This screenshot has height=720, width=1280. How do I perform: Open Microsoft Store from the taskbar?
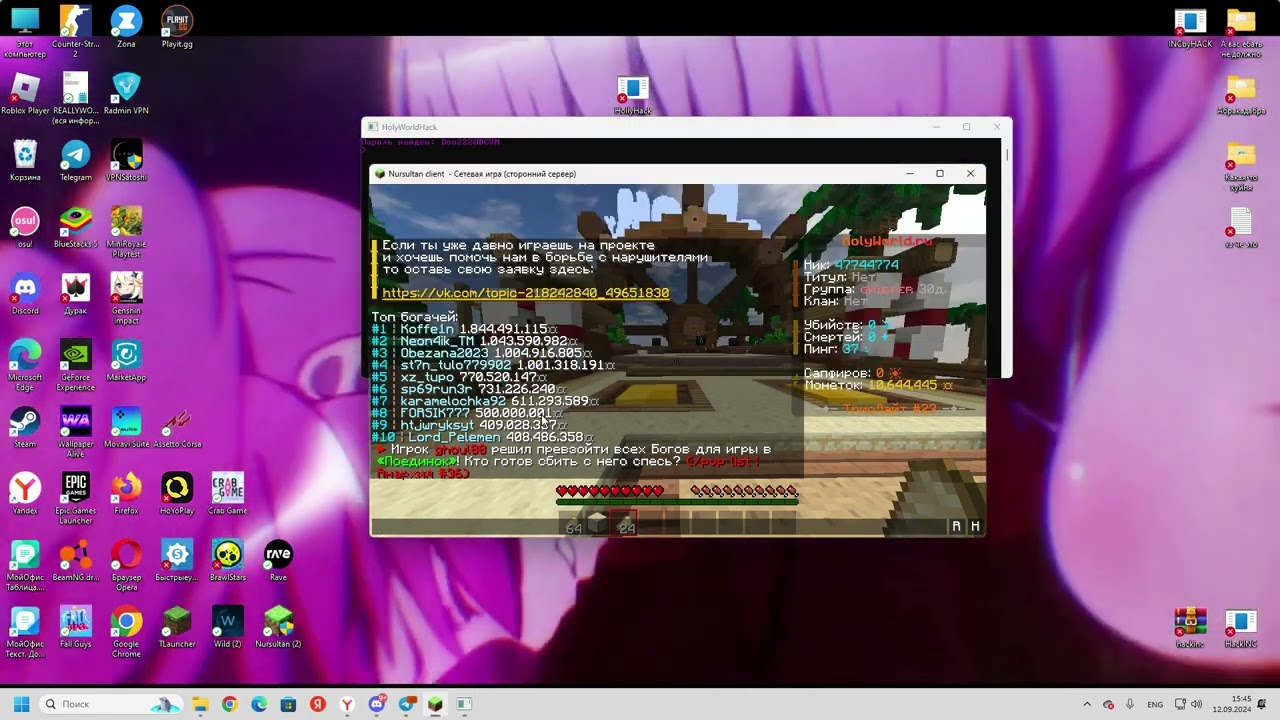pos(288,704)
